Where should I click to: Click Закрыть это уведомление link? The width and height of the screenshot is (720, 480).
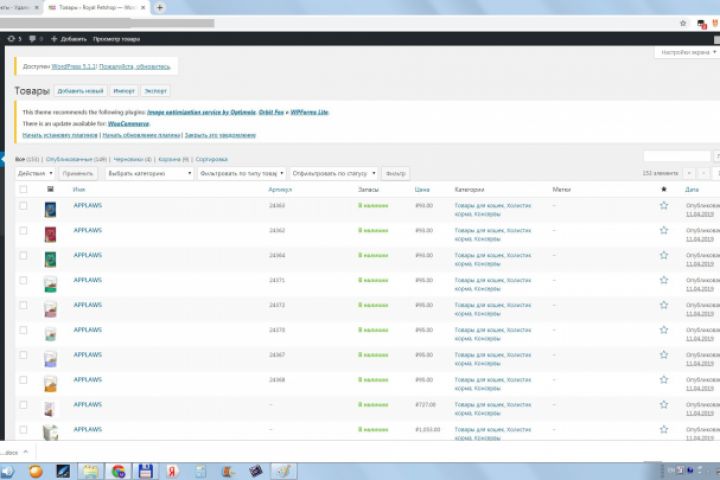click(220, 135)
